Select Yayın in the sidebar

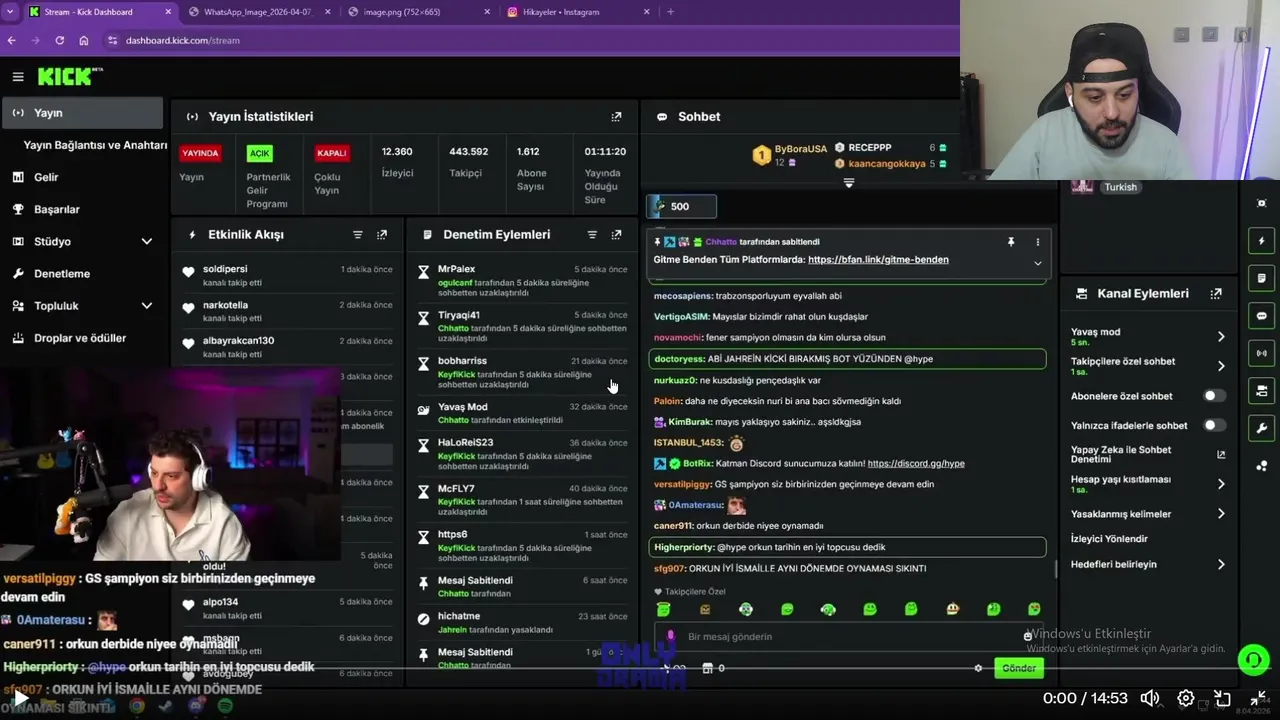82,113
